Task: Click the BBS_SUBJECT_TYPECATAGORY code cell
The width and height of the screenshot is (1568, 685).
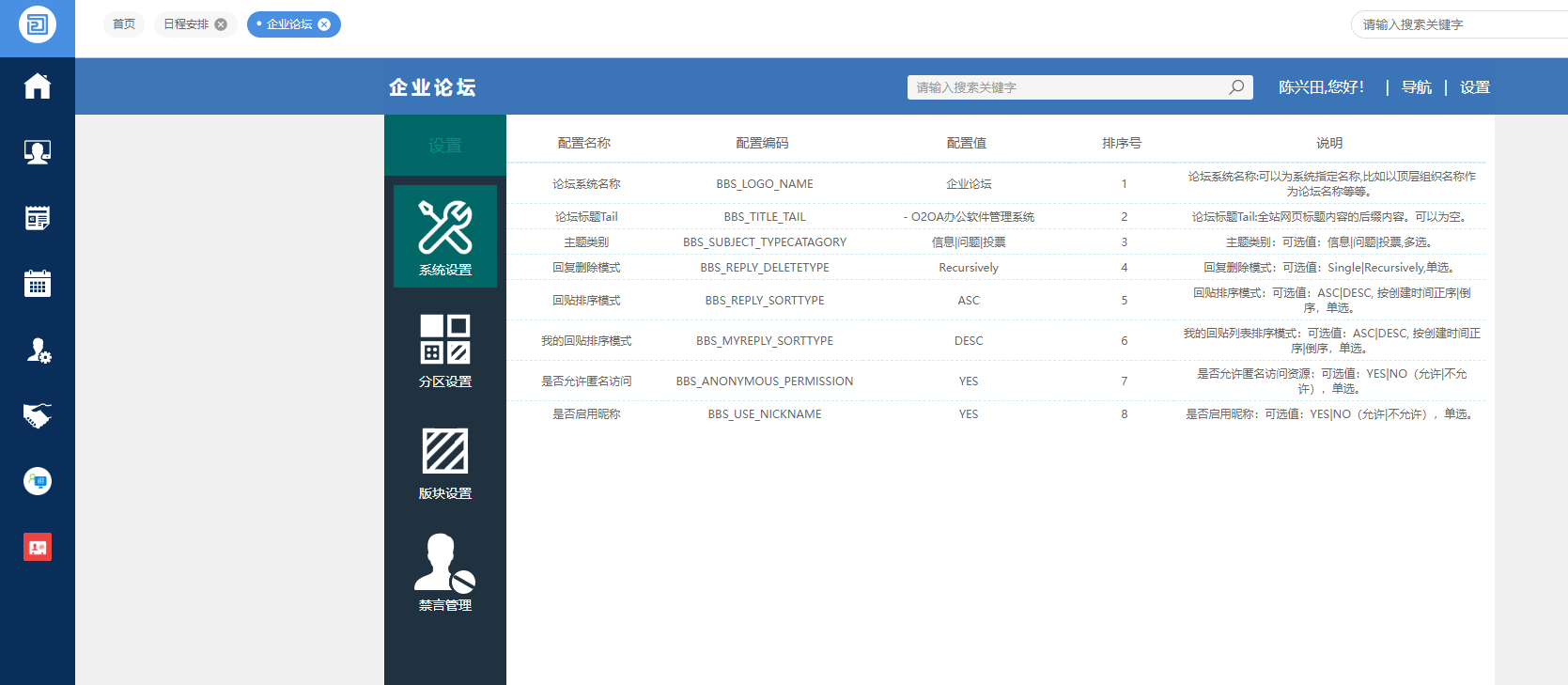Action: pos(765,242)
